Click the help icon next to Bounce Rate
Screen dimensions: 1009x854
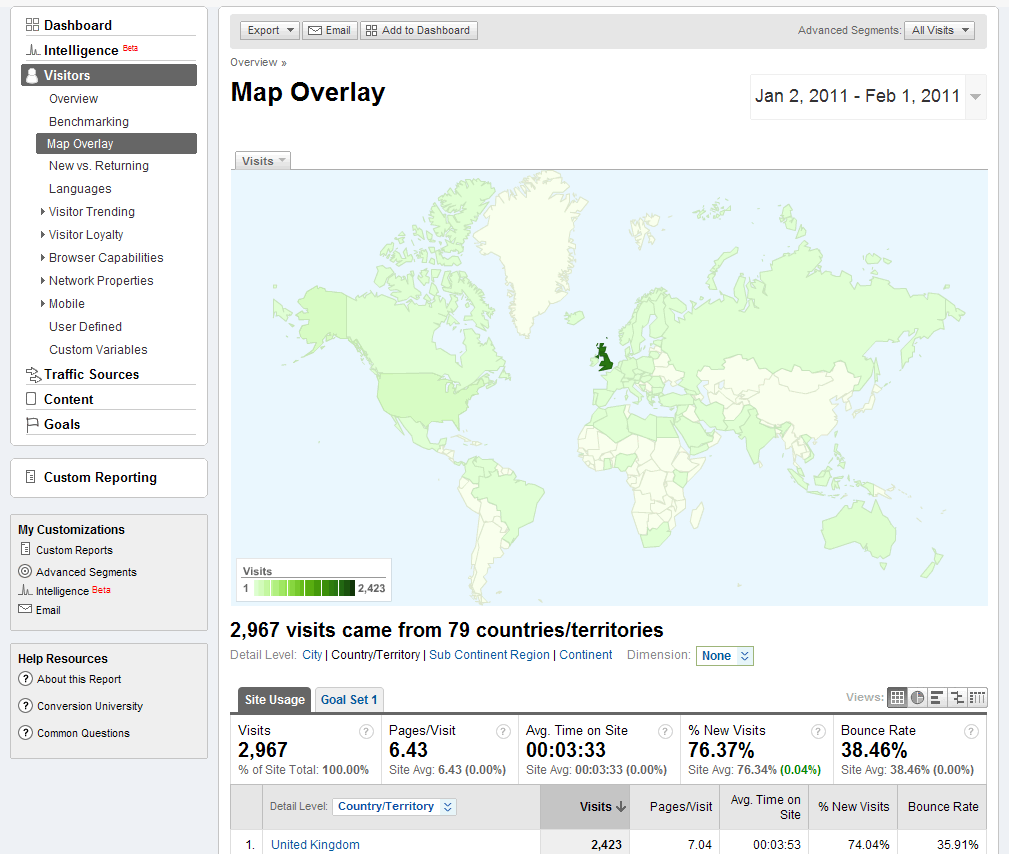(970, 731)
